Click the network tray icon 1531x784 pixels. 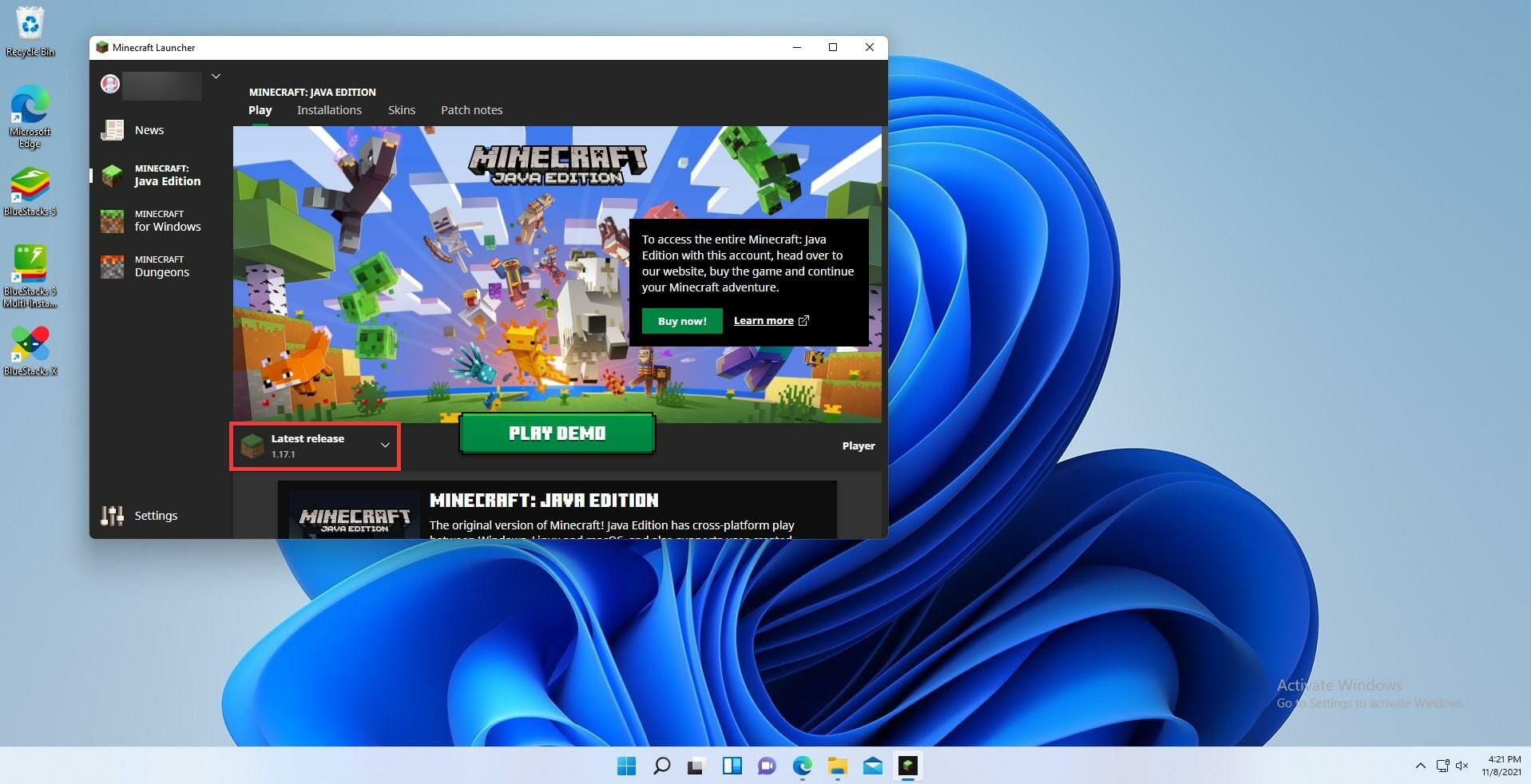click(1442, 766)
